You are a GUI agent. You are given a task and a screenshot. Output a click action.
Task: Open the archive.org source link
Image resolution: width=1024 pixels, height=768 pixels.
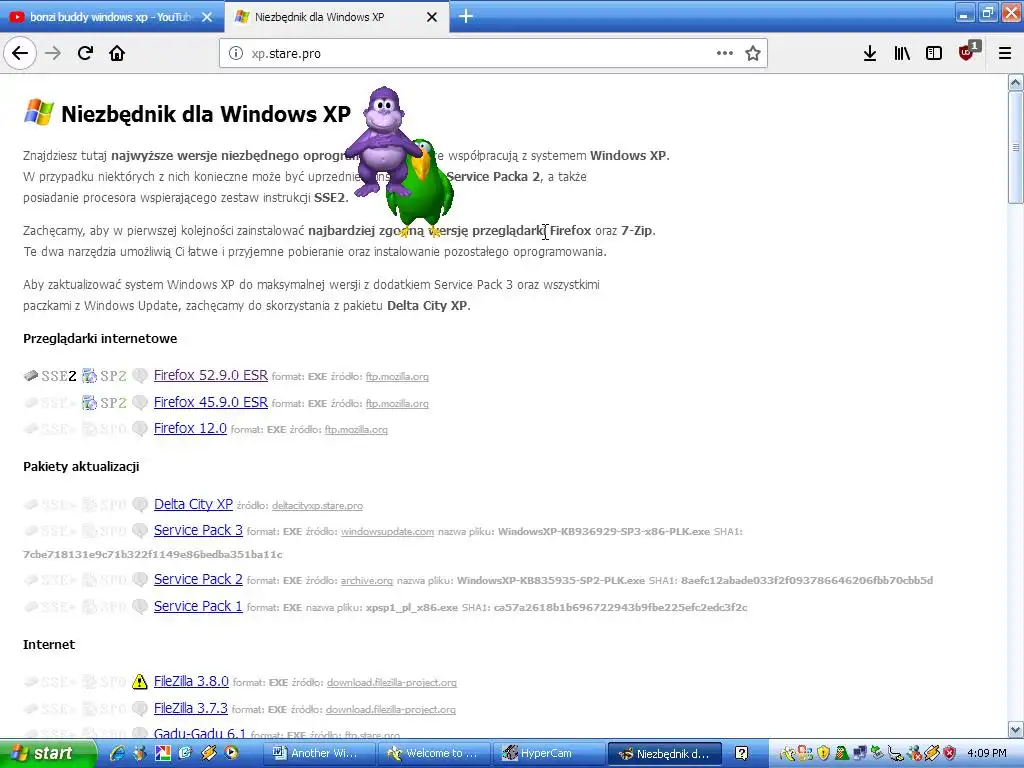coord(367,581)
